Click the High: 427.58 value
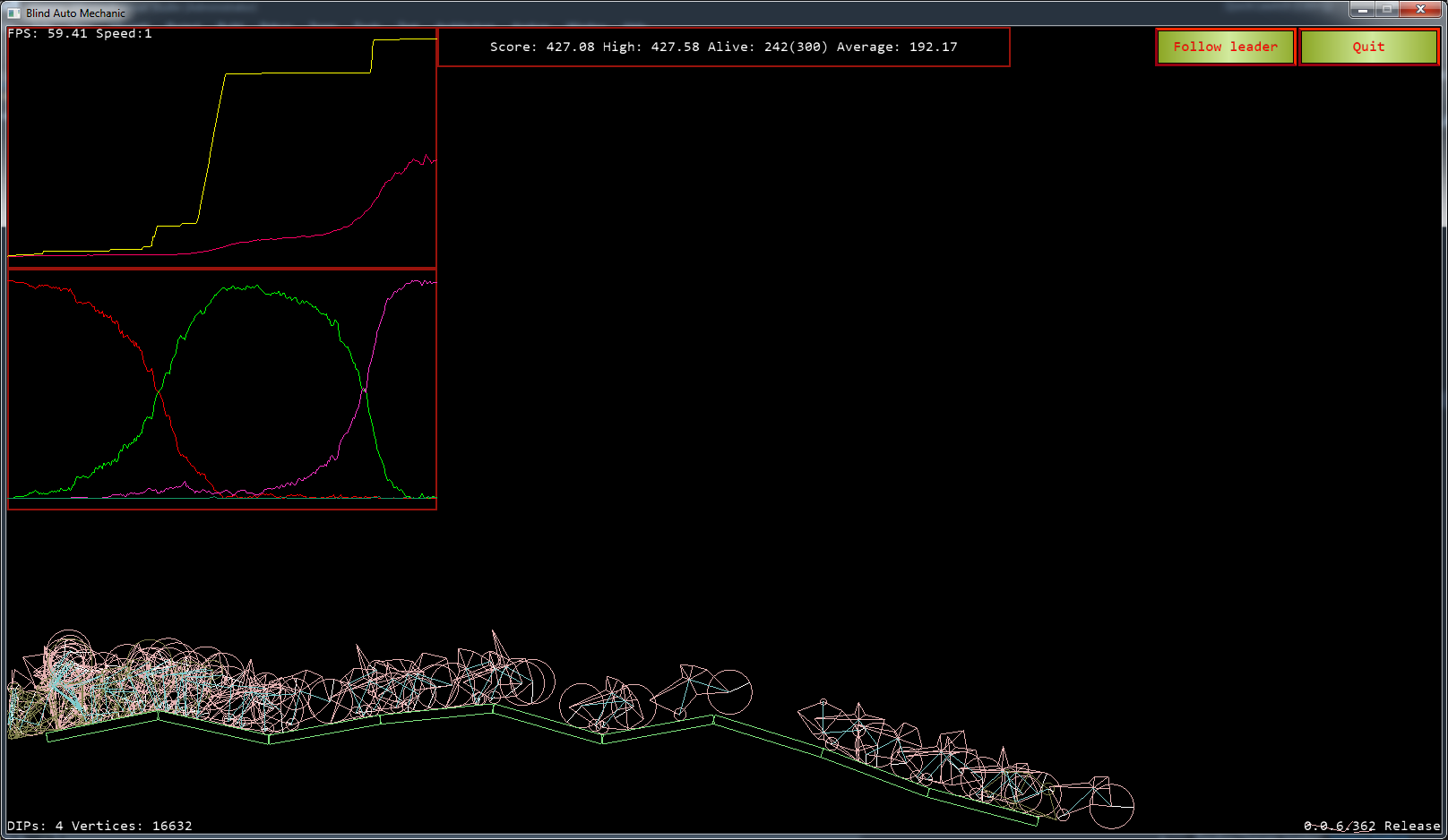1448x840 pixels. [651, 47]
